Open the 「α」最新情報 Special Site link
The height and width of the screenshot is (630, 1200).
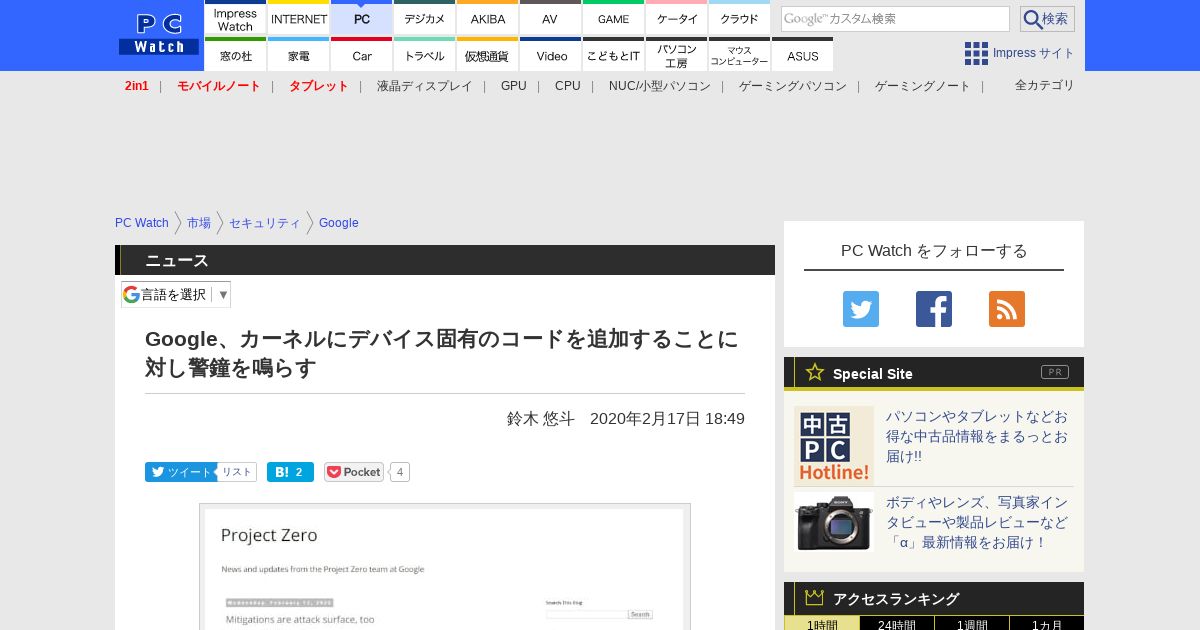coord(977,522)
